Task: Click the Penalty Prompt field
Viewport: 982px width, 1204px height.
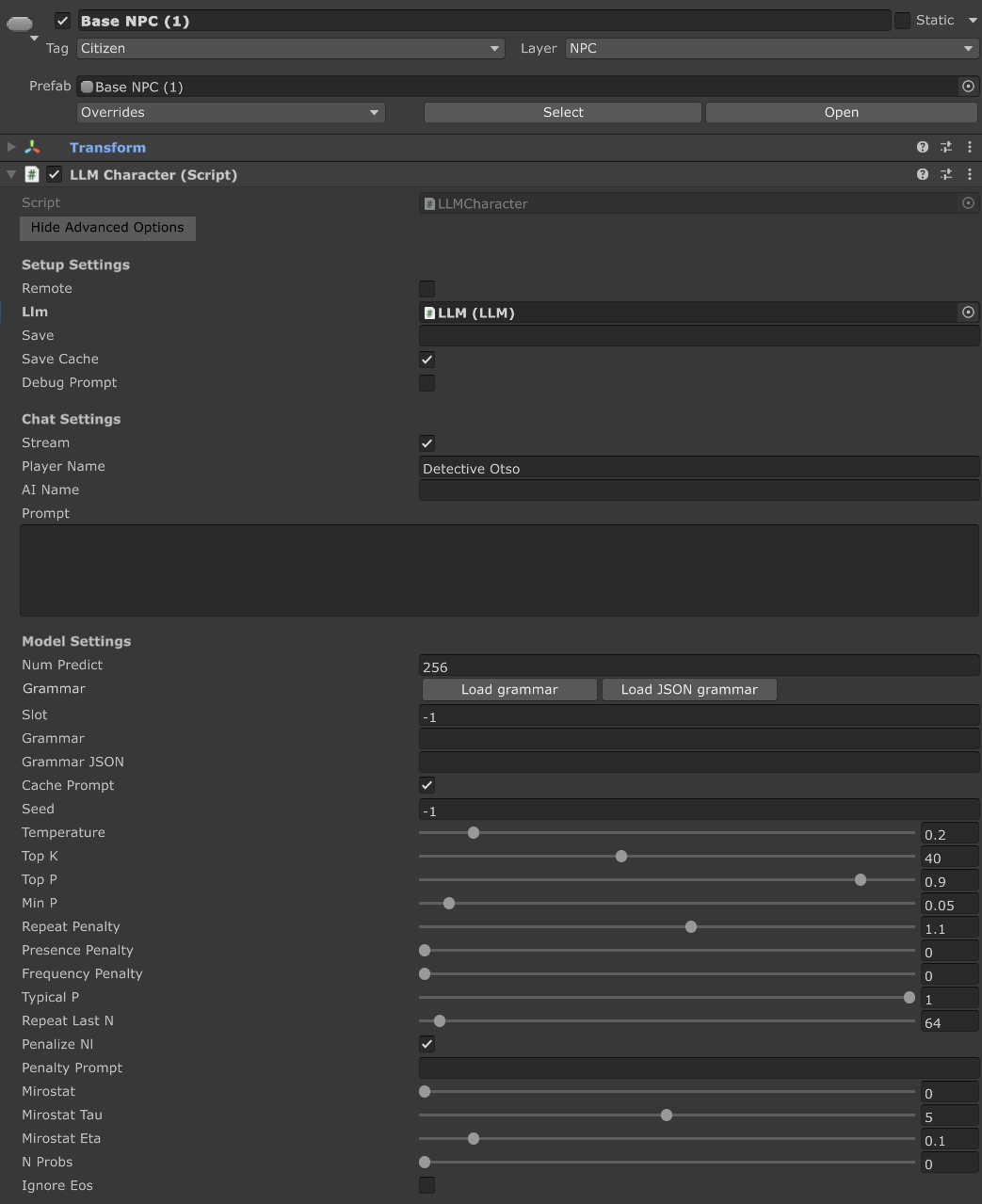Action: 699,1068
